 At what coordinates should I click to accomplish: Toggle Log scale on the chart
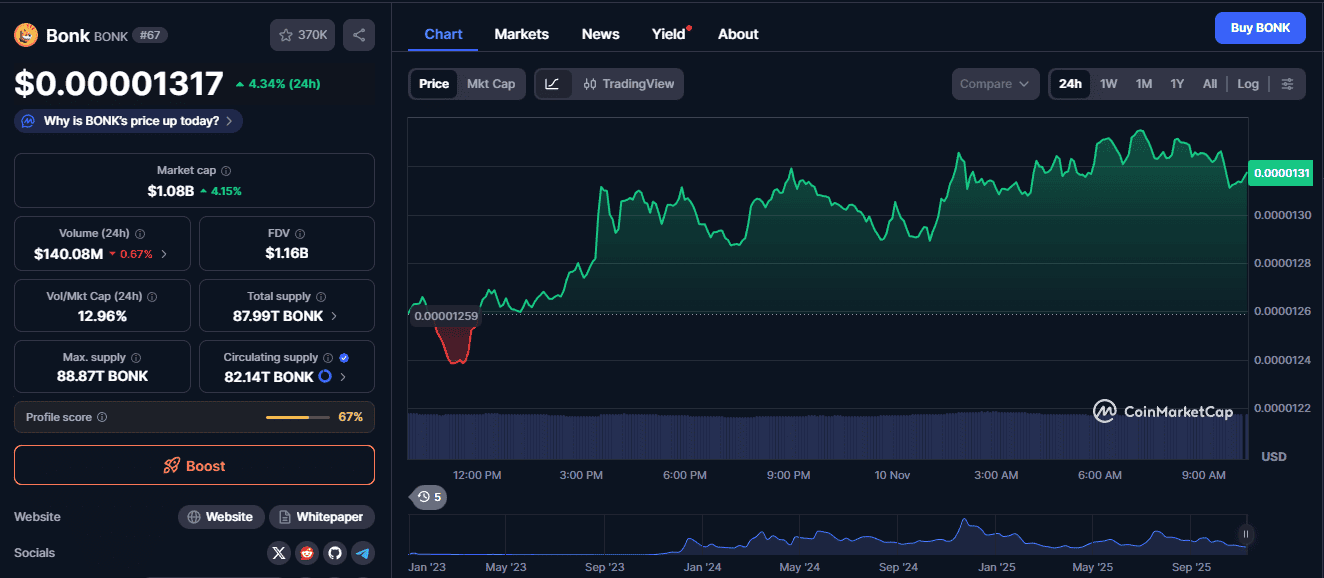click(1248, 84)
